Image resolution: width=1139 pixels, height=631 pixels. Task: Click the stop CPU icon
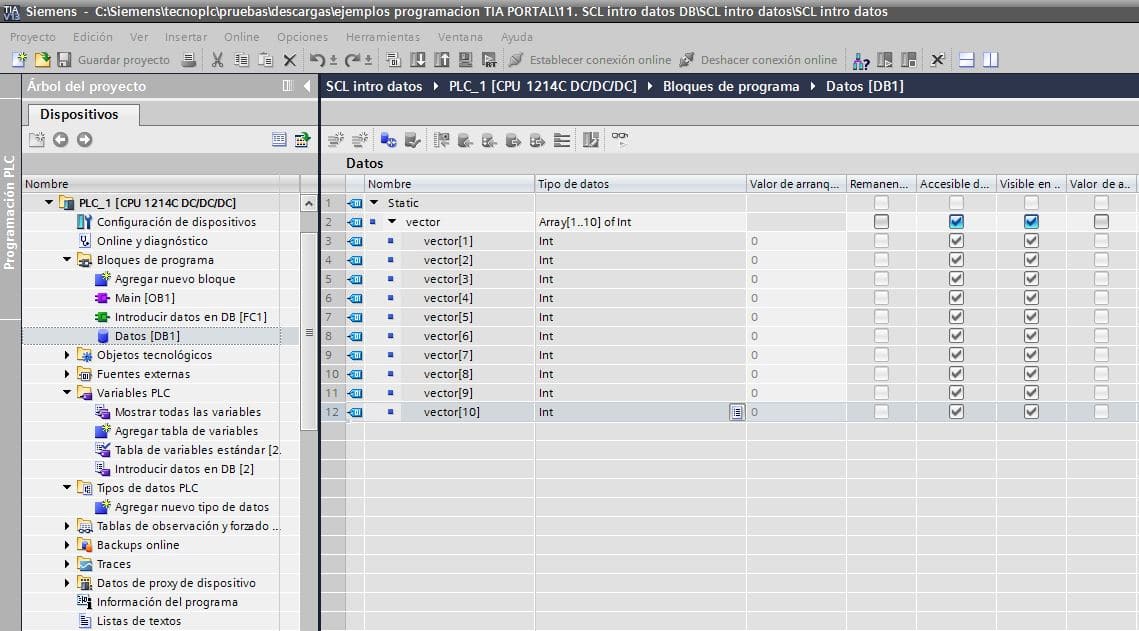coord(909,60)
